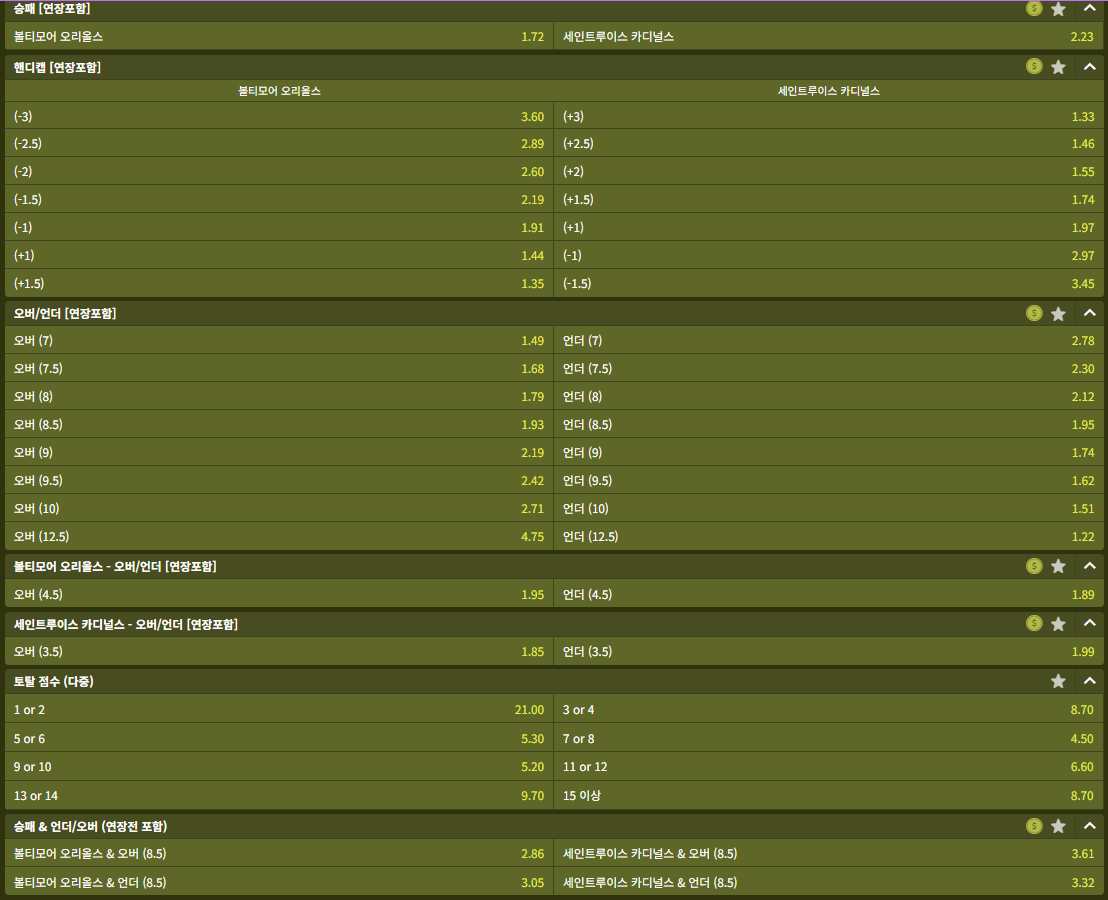Bet total score 7 or 8 at 4.50
Viewport: 1108px width, 900px height.
click(x=829, y=738)
